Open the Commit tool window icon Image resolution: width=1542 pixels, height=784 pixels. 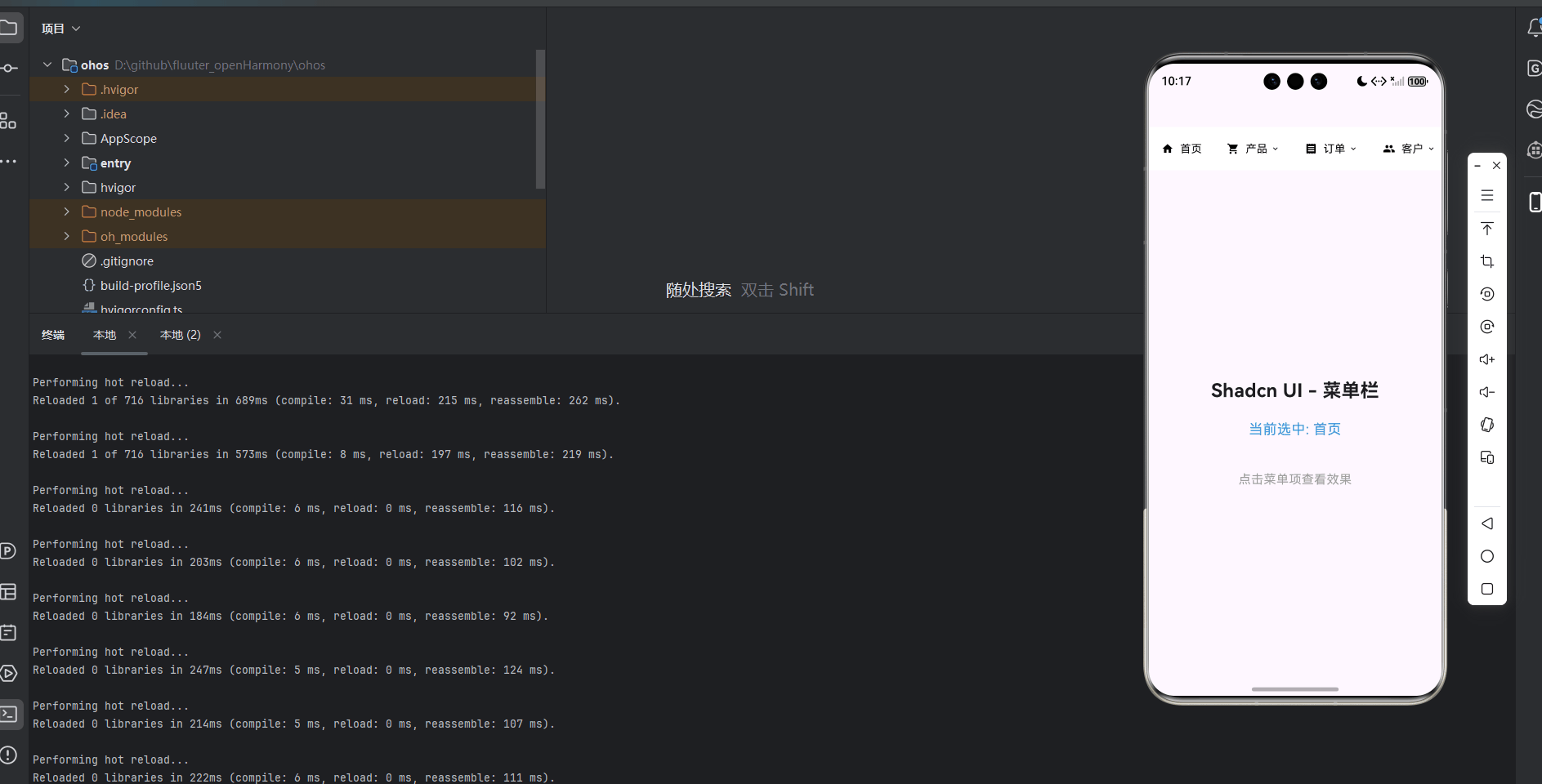[8, 69]
